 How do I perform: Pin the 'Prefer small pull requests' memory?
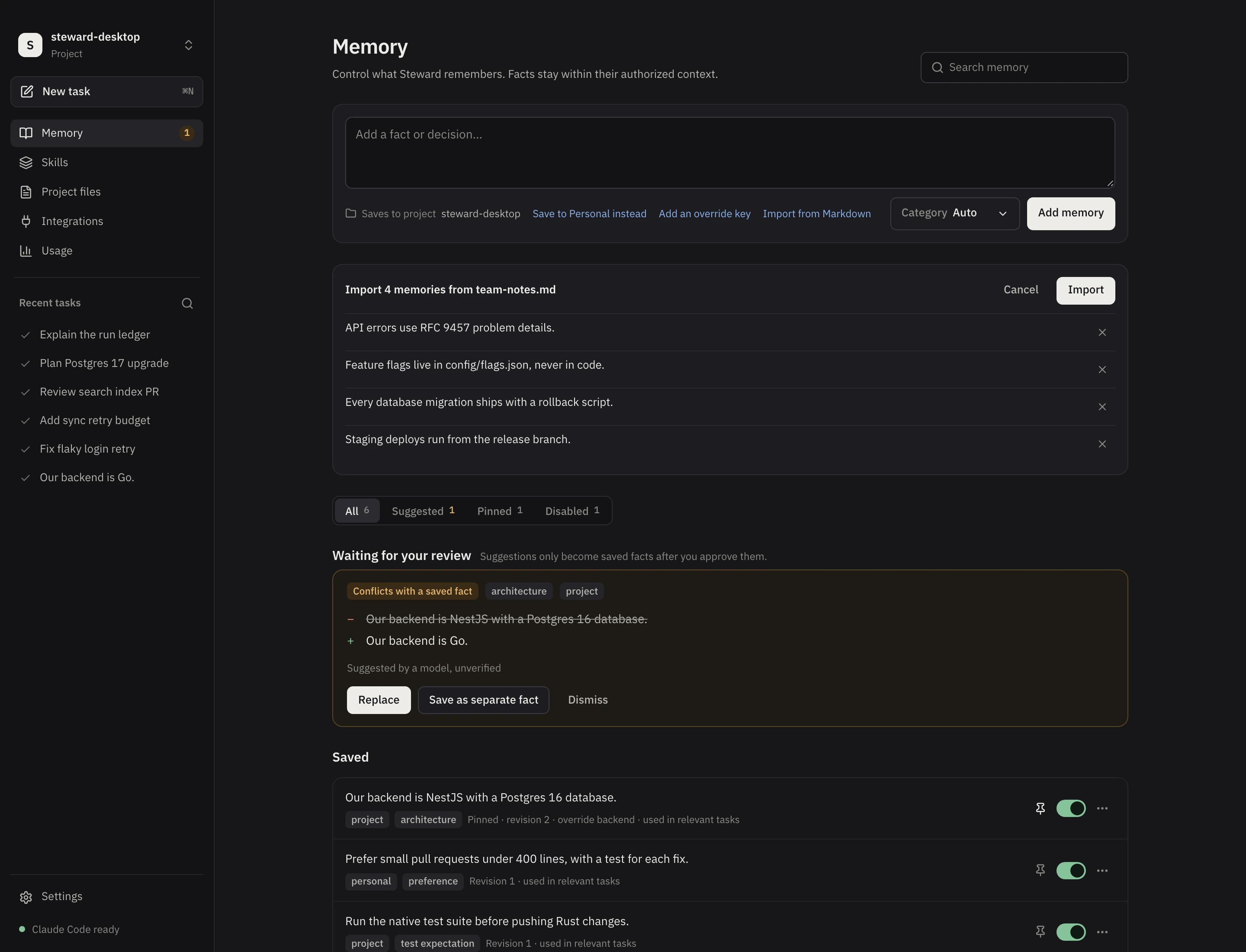(1040, 870)
